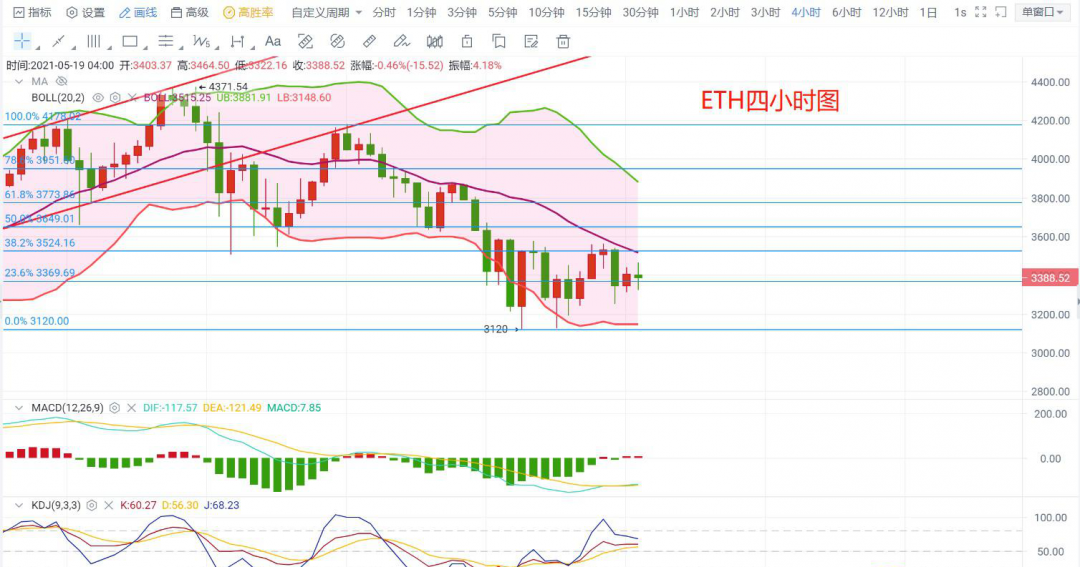This screenshot has width=1080, height=567.
Task: Click the 3388.52 current price label
Action: pos(1051,278)
